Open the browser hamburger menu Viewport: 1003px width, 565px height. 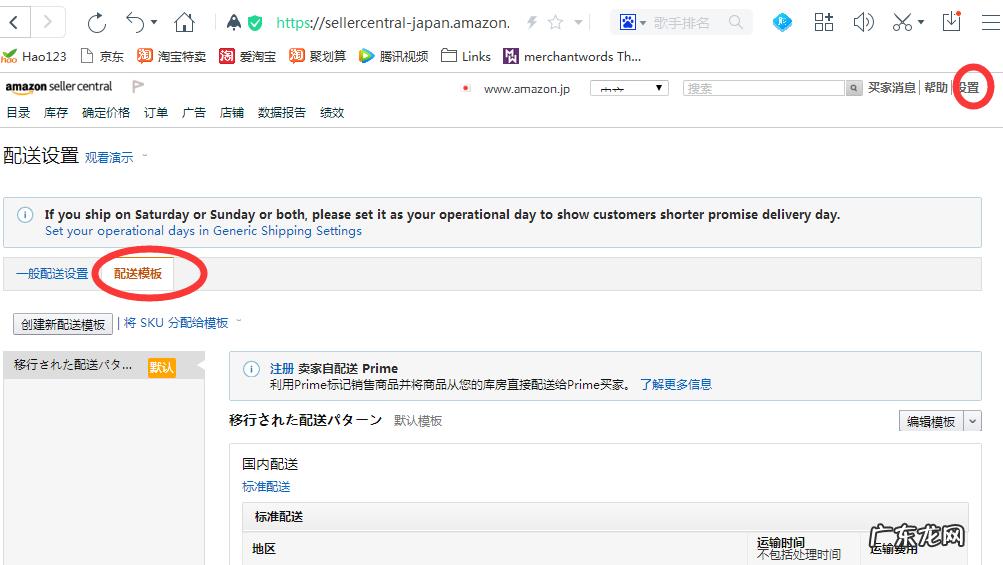[x=991, y=23]
